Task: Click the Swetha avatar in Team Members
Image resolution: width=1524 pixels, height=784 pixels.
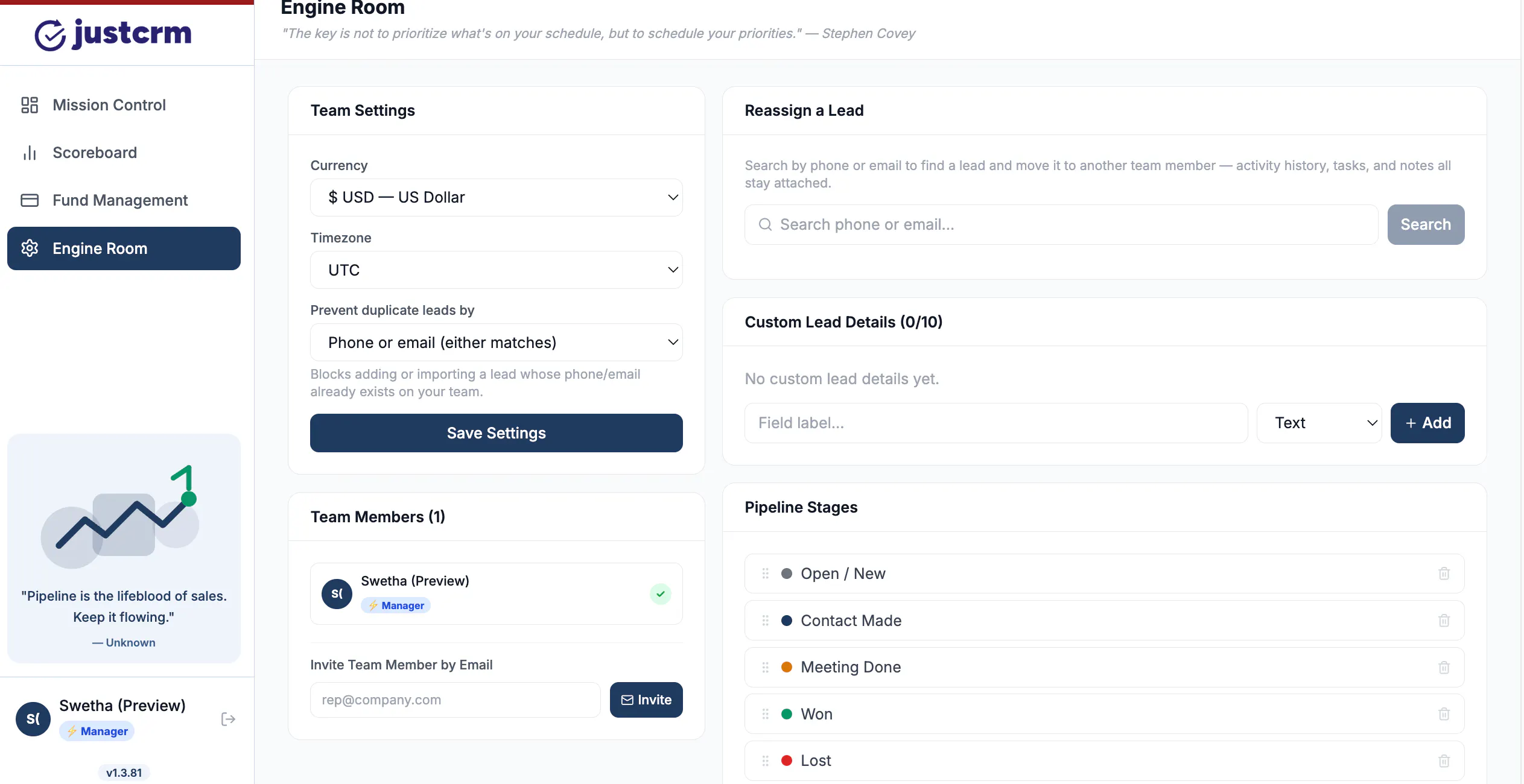Action: point(337,594)
